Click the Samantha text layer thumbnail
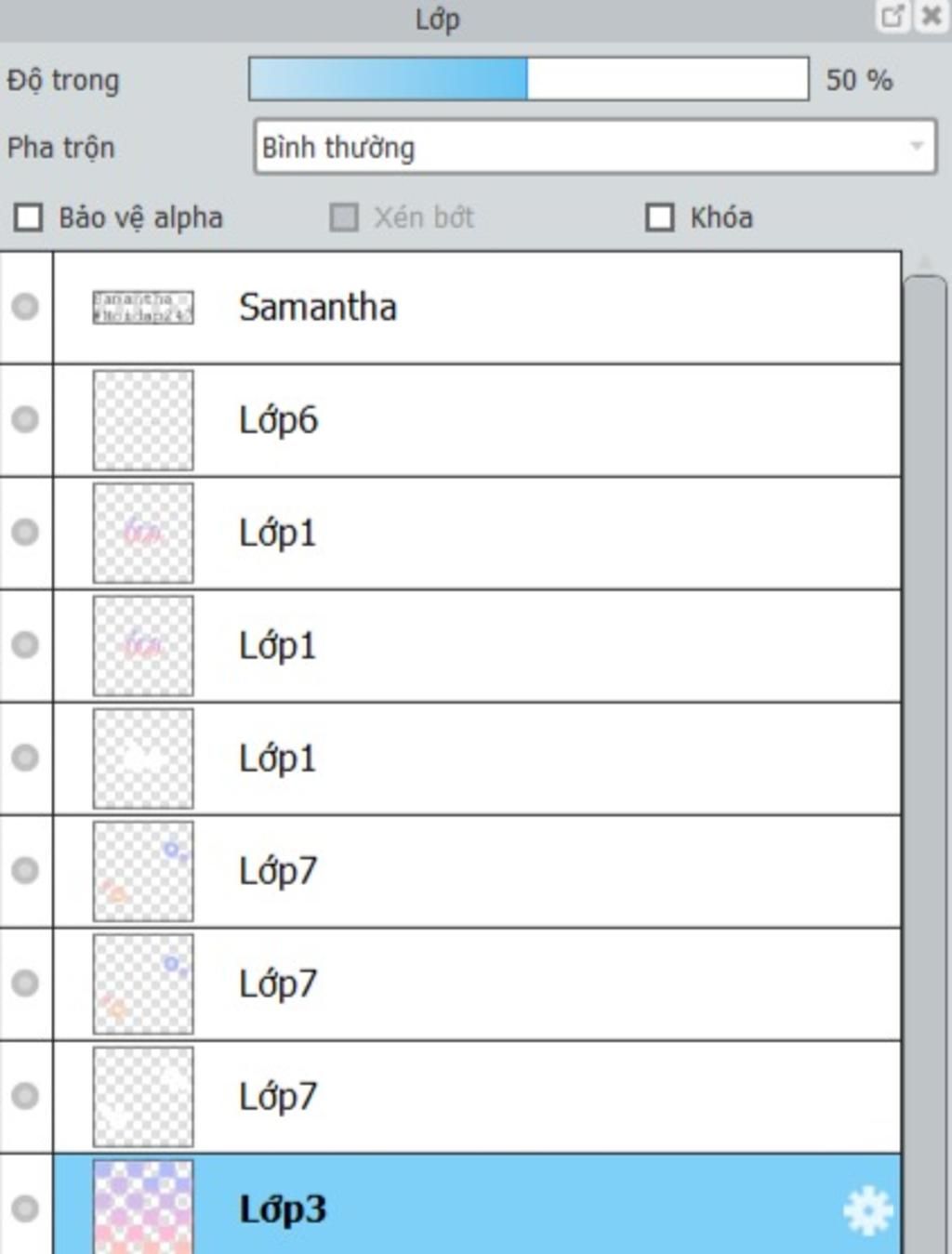This screenshot has width=952, height=1254. [143, 307]
